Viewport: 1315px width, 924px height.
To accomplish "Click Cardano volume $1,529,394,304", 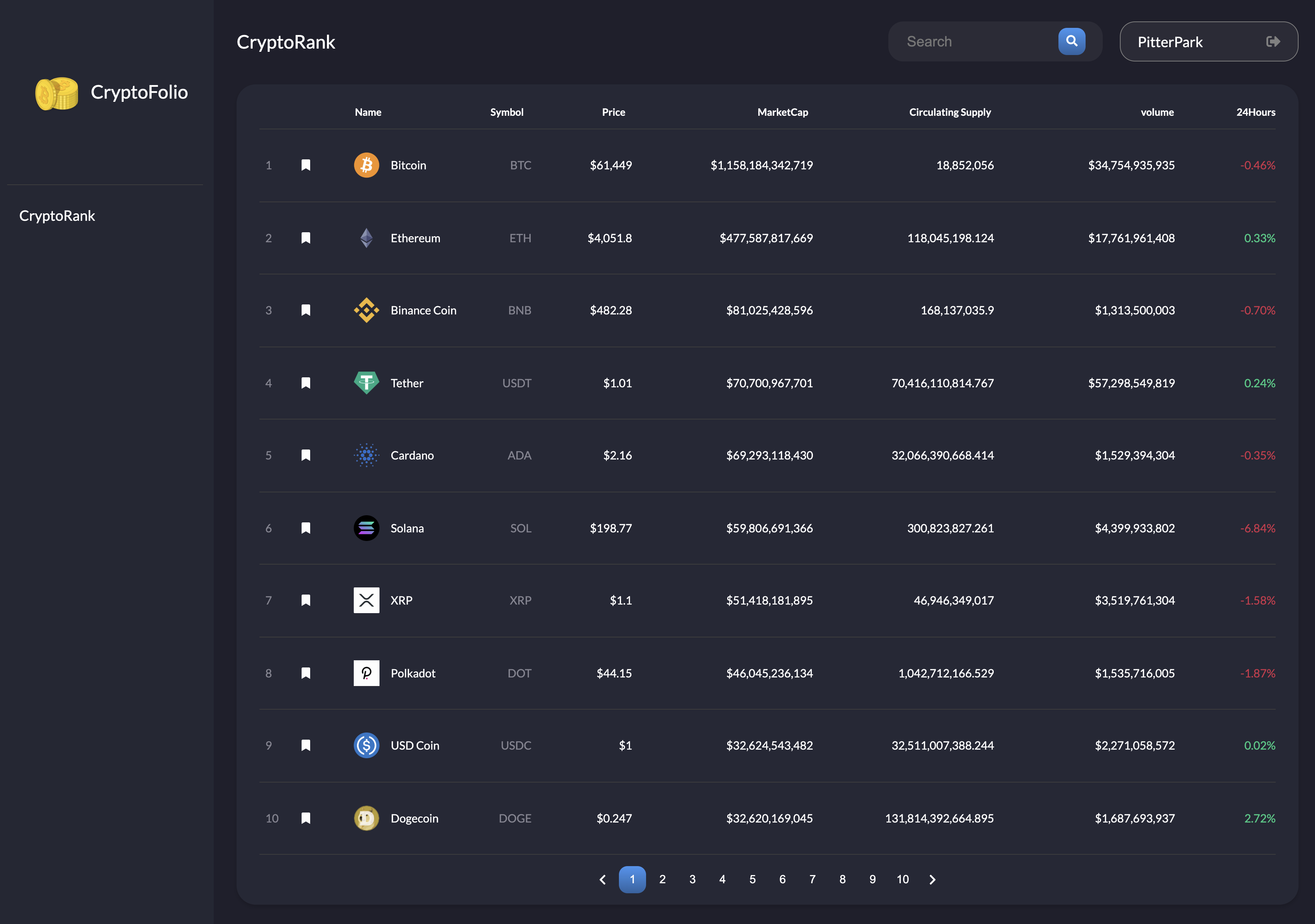I will [x=1135, y=456].
